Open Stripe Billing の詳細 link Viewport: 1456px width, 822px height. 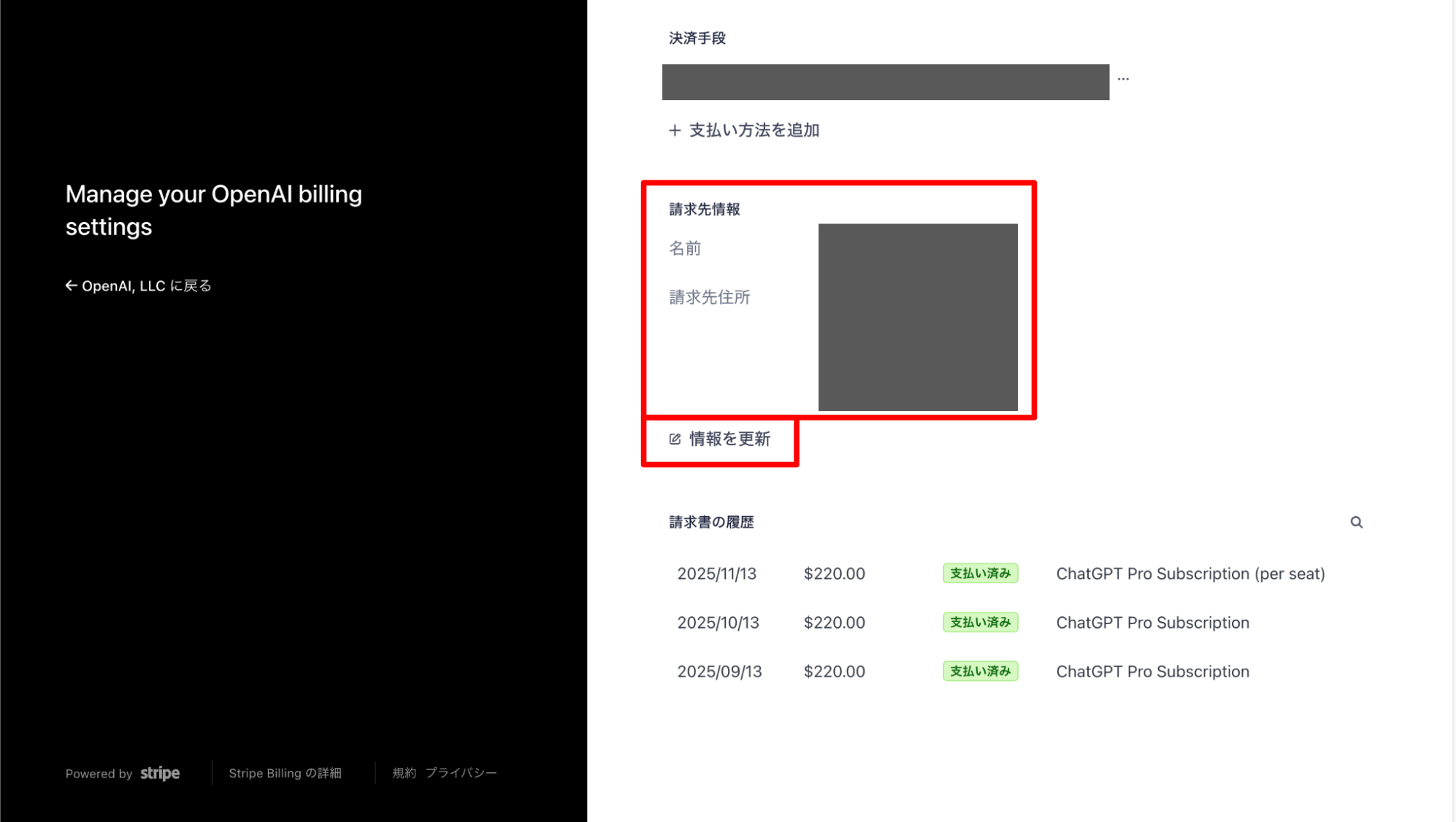[285, 773]
